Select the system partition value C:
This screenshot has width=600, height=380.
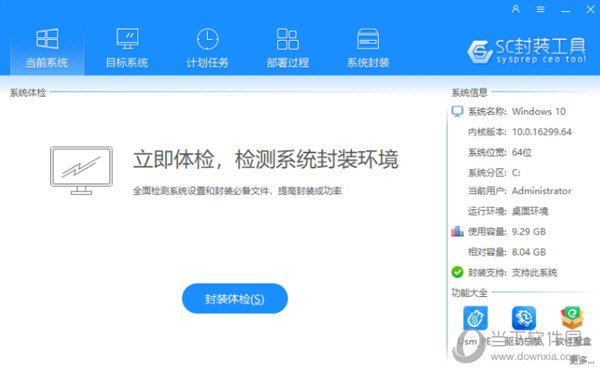(516, 173)
